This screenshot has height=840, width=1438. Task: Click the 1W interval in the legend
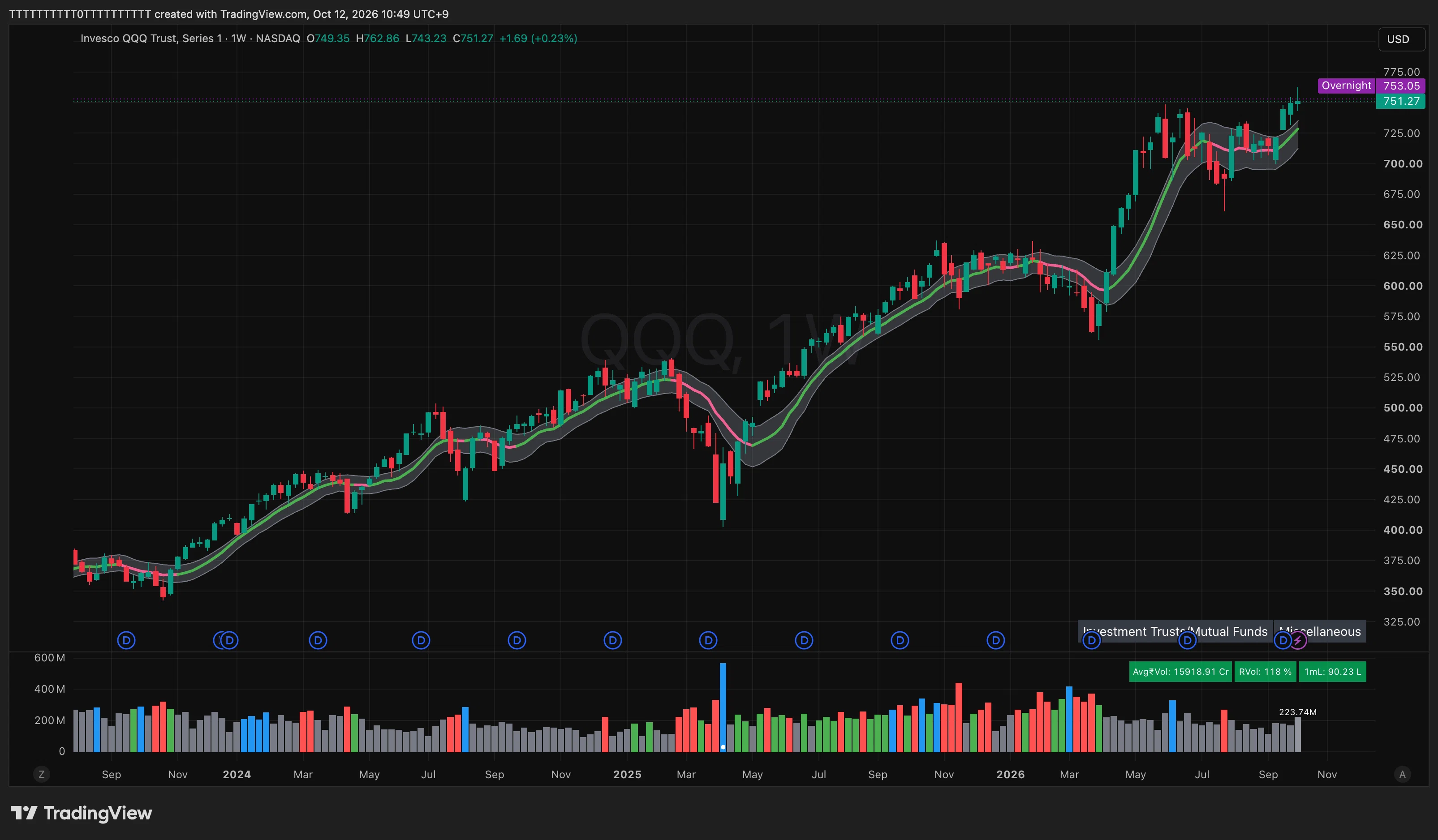coord(238,38)
